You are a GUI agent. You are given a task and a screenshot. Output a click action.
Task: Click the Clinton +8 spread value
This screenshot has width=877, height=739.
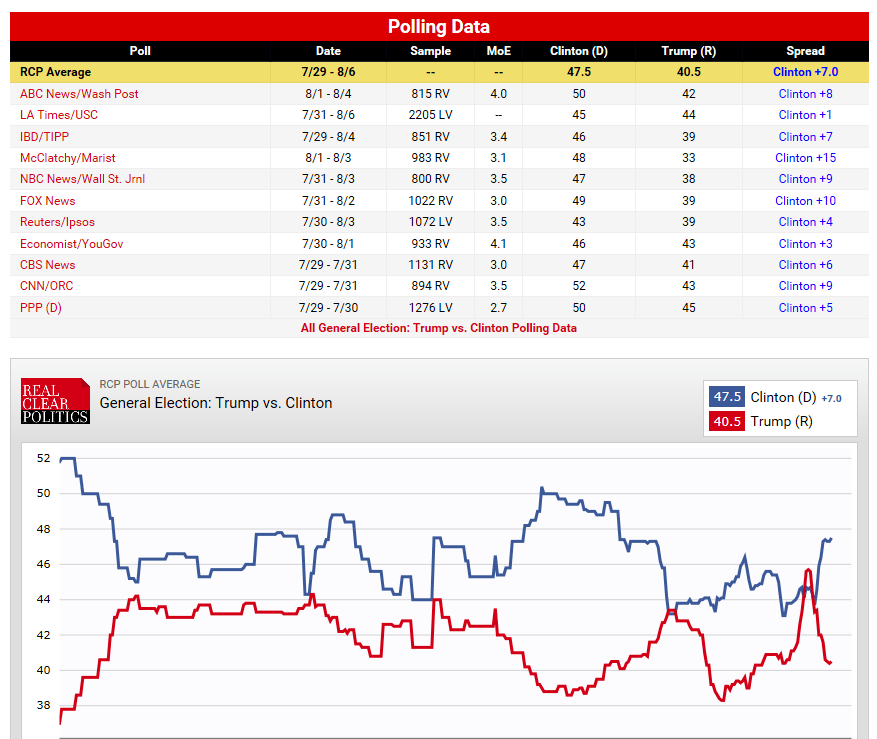click(x=805, y=94)
